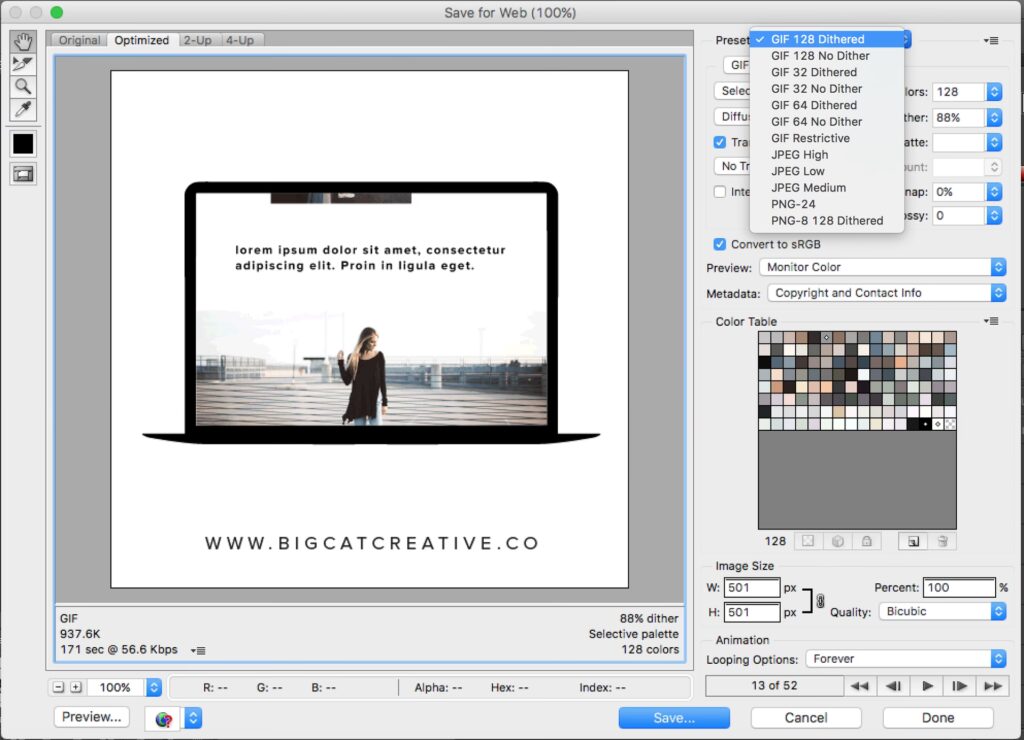Viewport: 1024px width, 740px height.
Task: Toggle slices visibility icon
Action: click(23, 174)
